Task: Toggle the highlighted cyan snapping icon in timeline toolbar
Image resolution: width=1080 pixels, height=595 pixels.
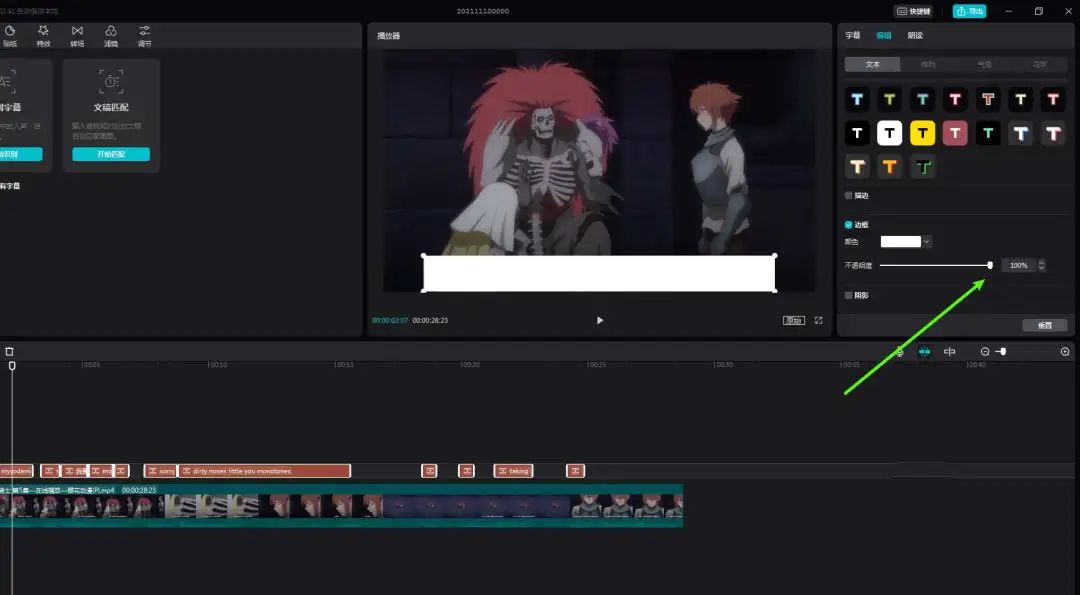Action: pyautogui.click(x=924, y=352)
